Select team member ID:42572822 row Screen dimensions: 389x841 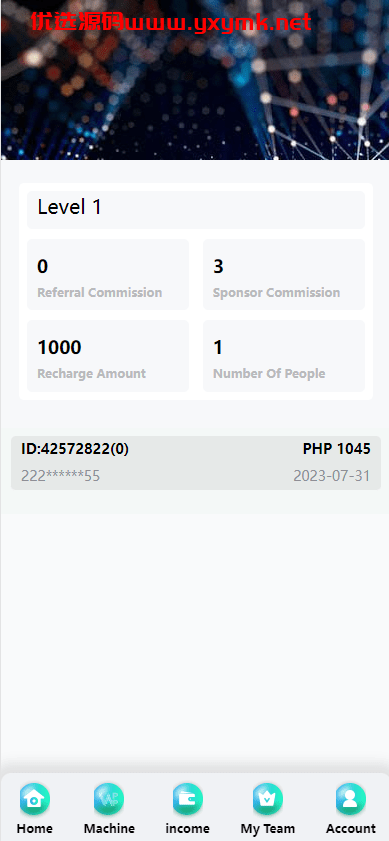pos(196,463)
